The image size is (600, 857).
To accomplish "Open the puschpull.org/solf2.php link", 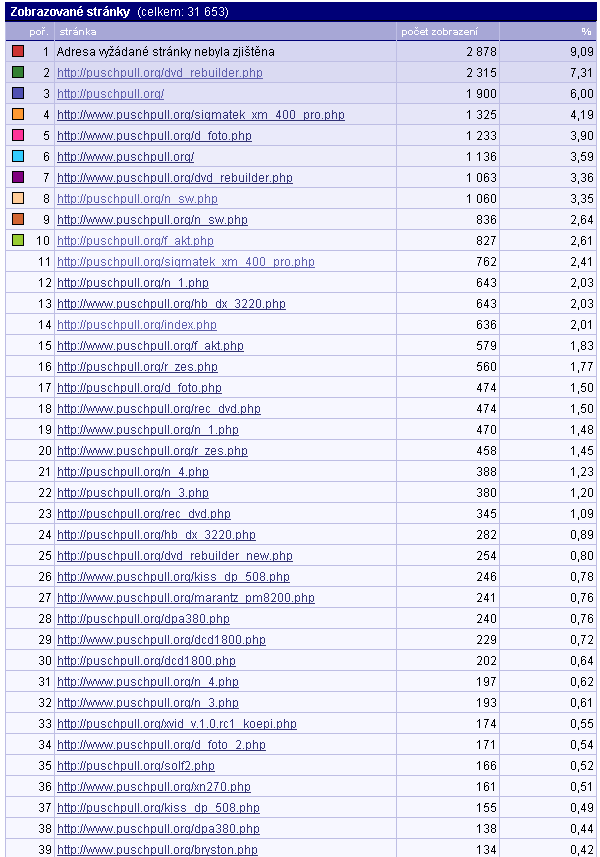I will point(136,766).
